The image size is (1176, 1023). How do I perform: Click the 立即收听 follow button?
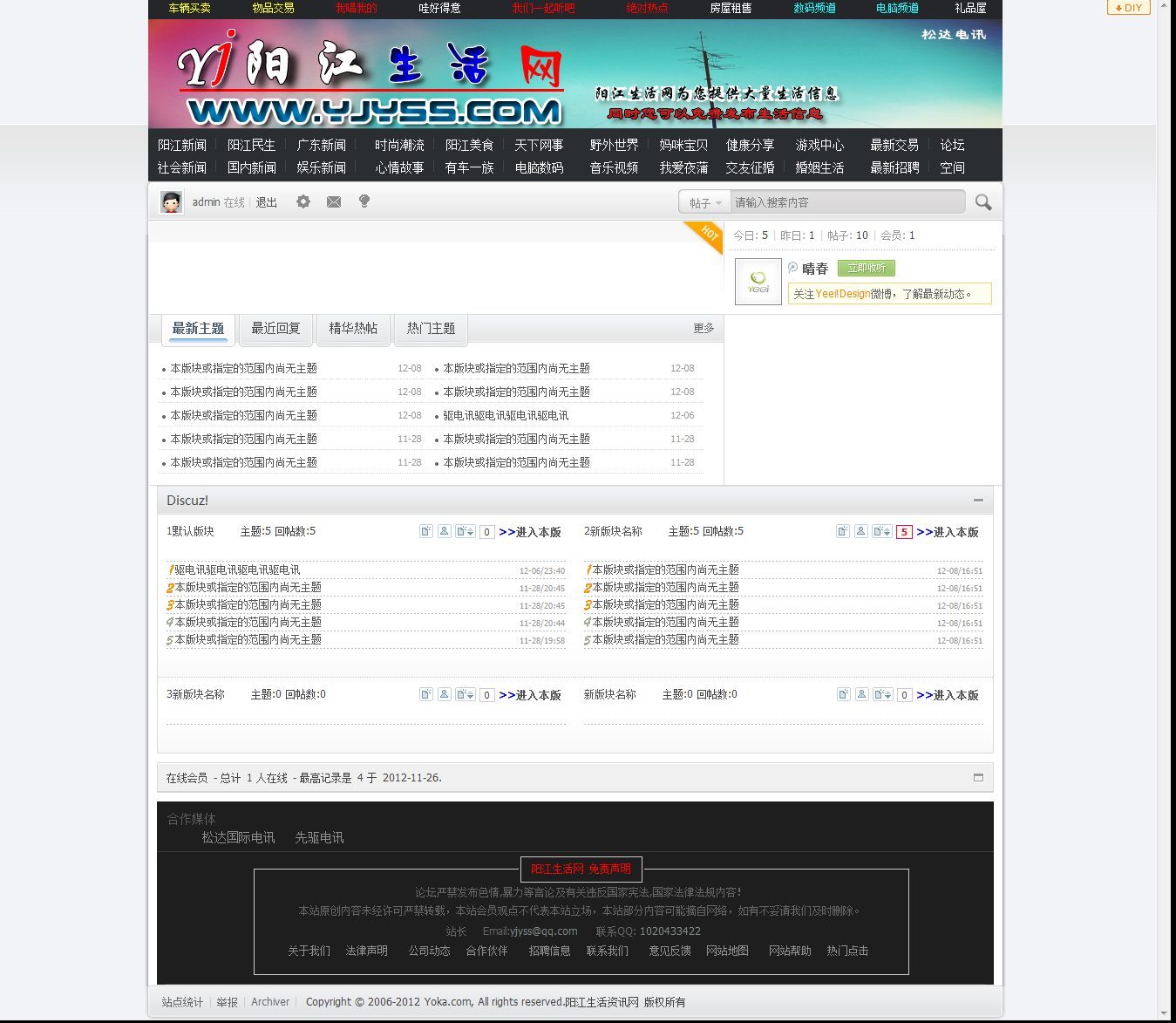pos(866,268)
